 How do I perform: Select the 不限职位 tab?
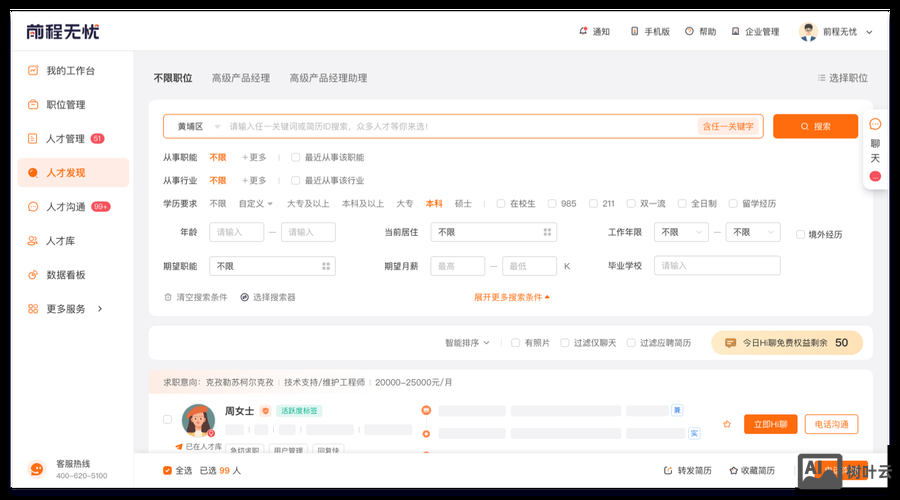[x=173, y=78]
